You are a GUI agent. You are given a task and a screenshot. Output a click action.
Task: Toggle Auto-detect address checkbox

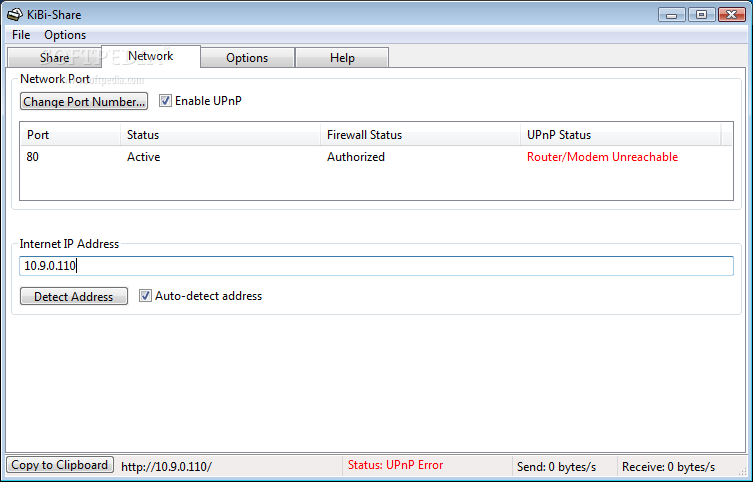(x=145, y=296)
